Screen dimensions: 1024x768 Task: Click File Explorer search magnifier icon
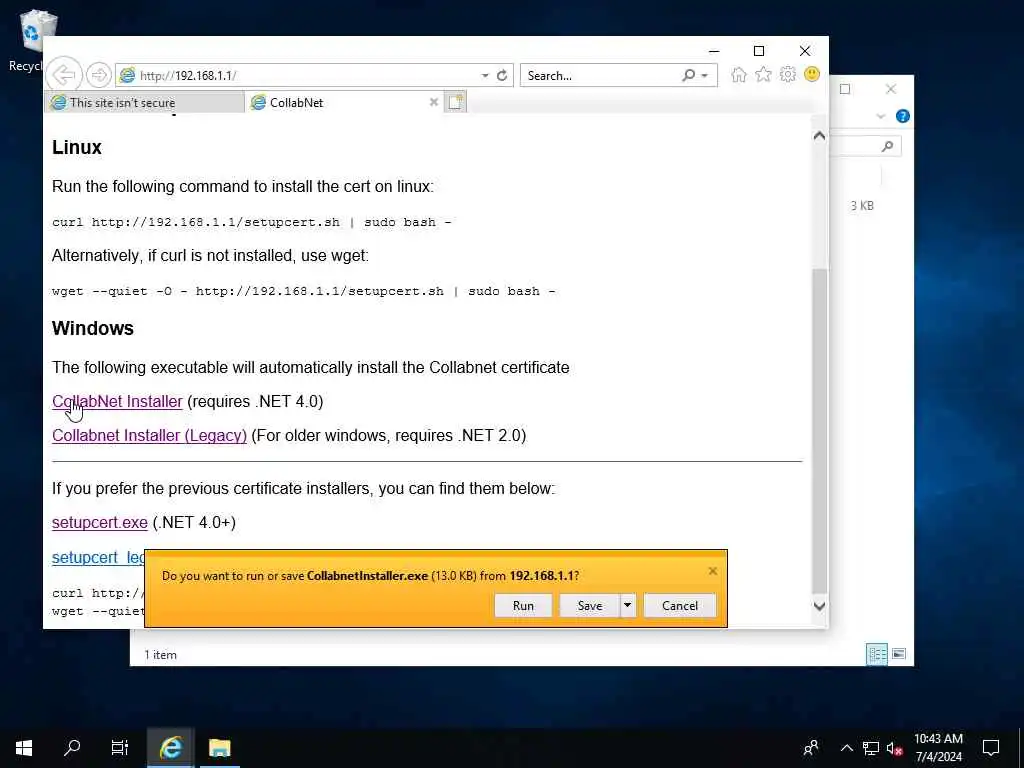887,146
